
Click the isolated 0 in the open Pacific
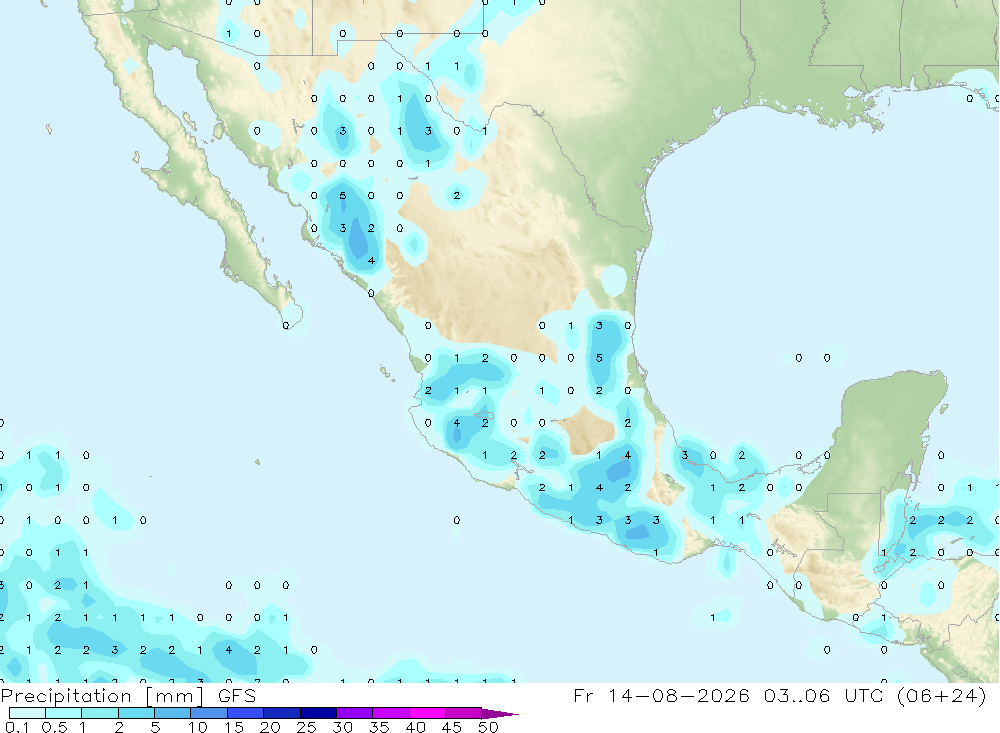click(457, 520)
